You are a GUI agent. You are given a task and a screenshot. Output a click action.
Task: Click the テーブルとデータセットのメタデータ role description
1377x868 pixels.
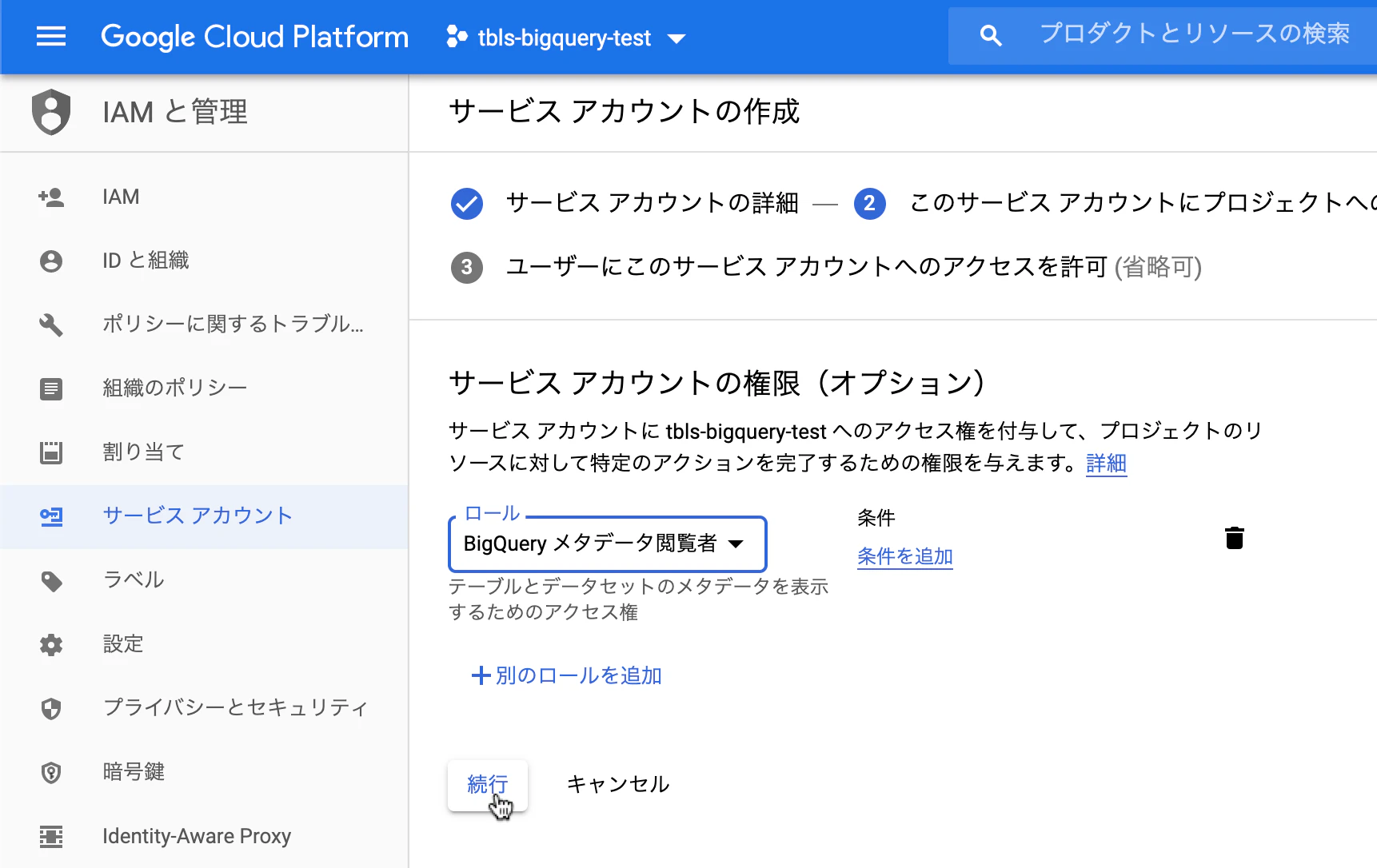click(638, 599)
